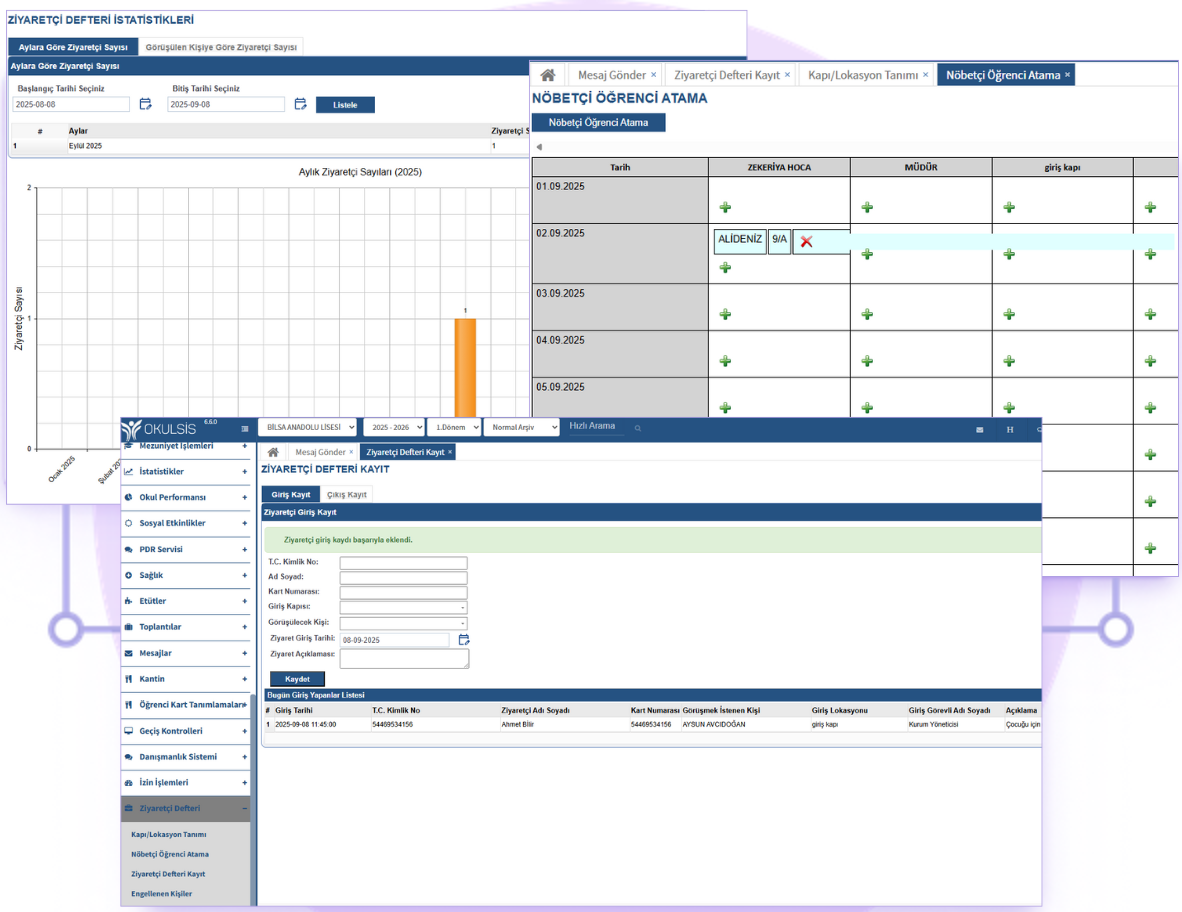Toggle the sidebar hamburger menu icon
Image resolution: width=1182 pixels, height=912 pixels.
coord(245,428)
